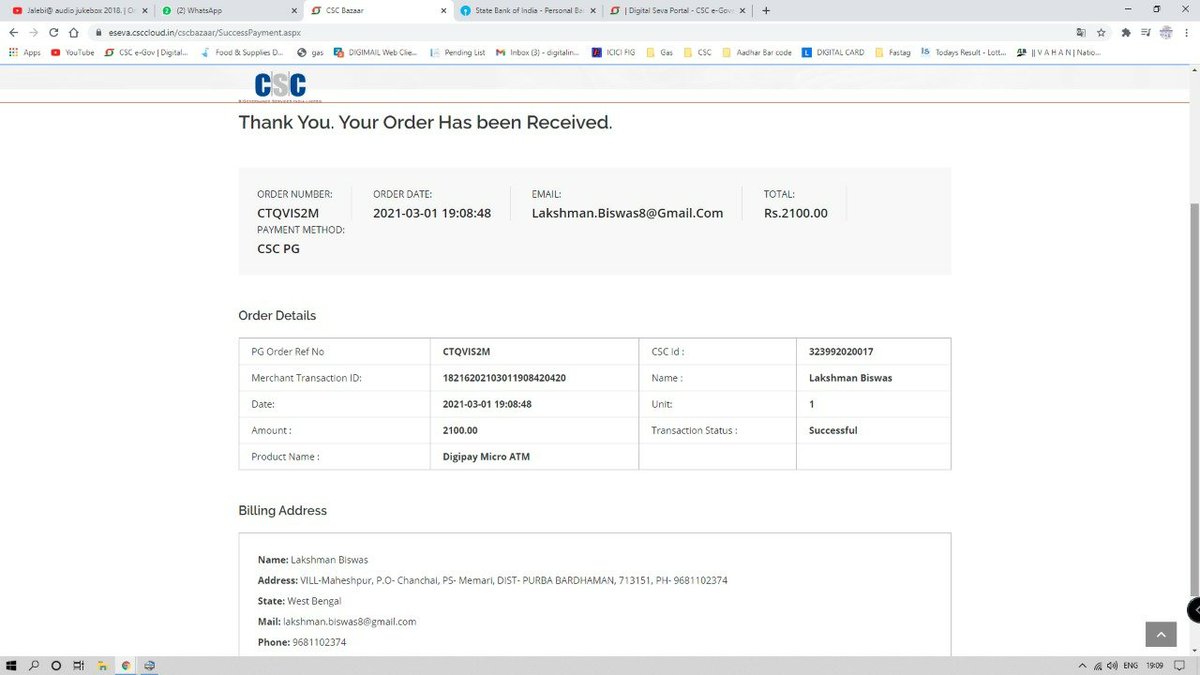
Task: Open File Explorer from taskbar
Action: [102, 665]
